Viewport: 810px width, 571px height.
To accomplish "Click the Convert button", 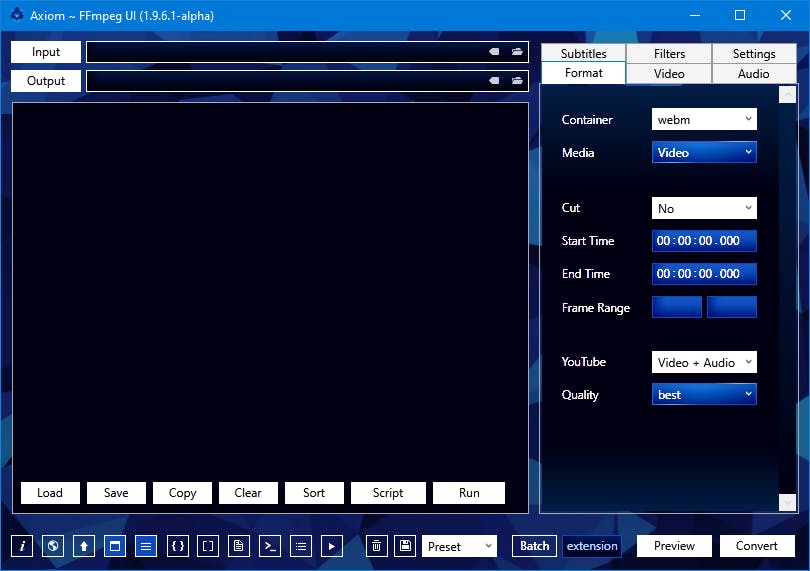I will (757, 546).
